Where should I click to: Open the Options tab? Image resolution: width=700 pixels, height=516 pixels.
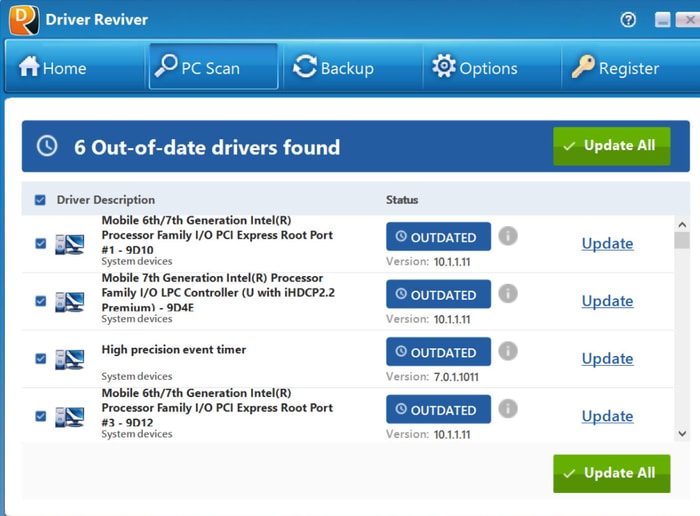pyautogui.click(x=492, y=67)
